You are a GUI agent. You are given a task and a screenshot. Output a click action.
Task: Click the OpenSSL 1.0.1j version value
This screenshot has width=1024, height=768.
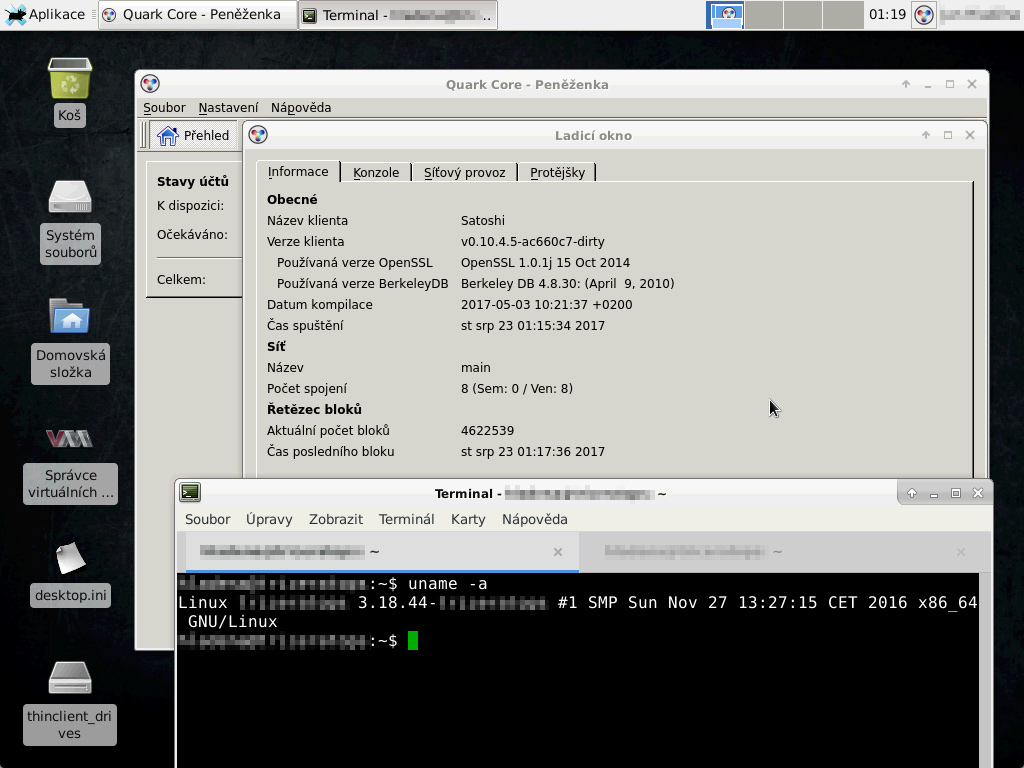(545, 263)
